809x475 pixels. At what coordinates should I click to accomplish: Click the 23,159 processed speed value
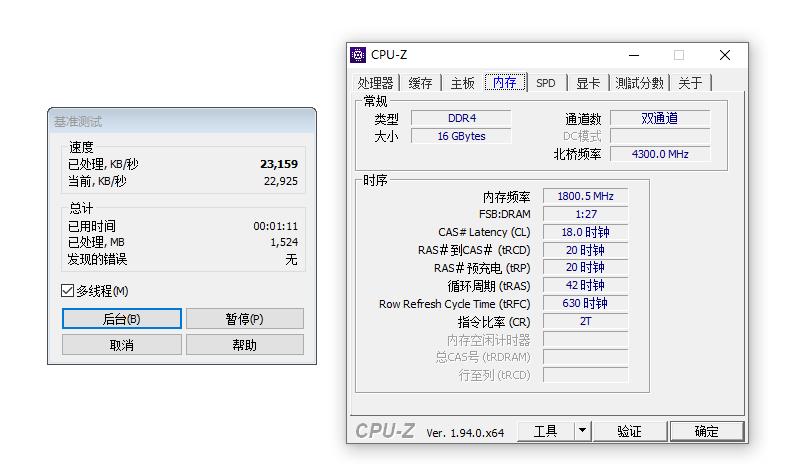tap(279, 164)
